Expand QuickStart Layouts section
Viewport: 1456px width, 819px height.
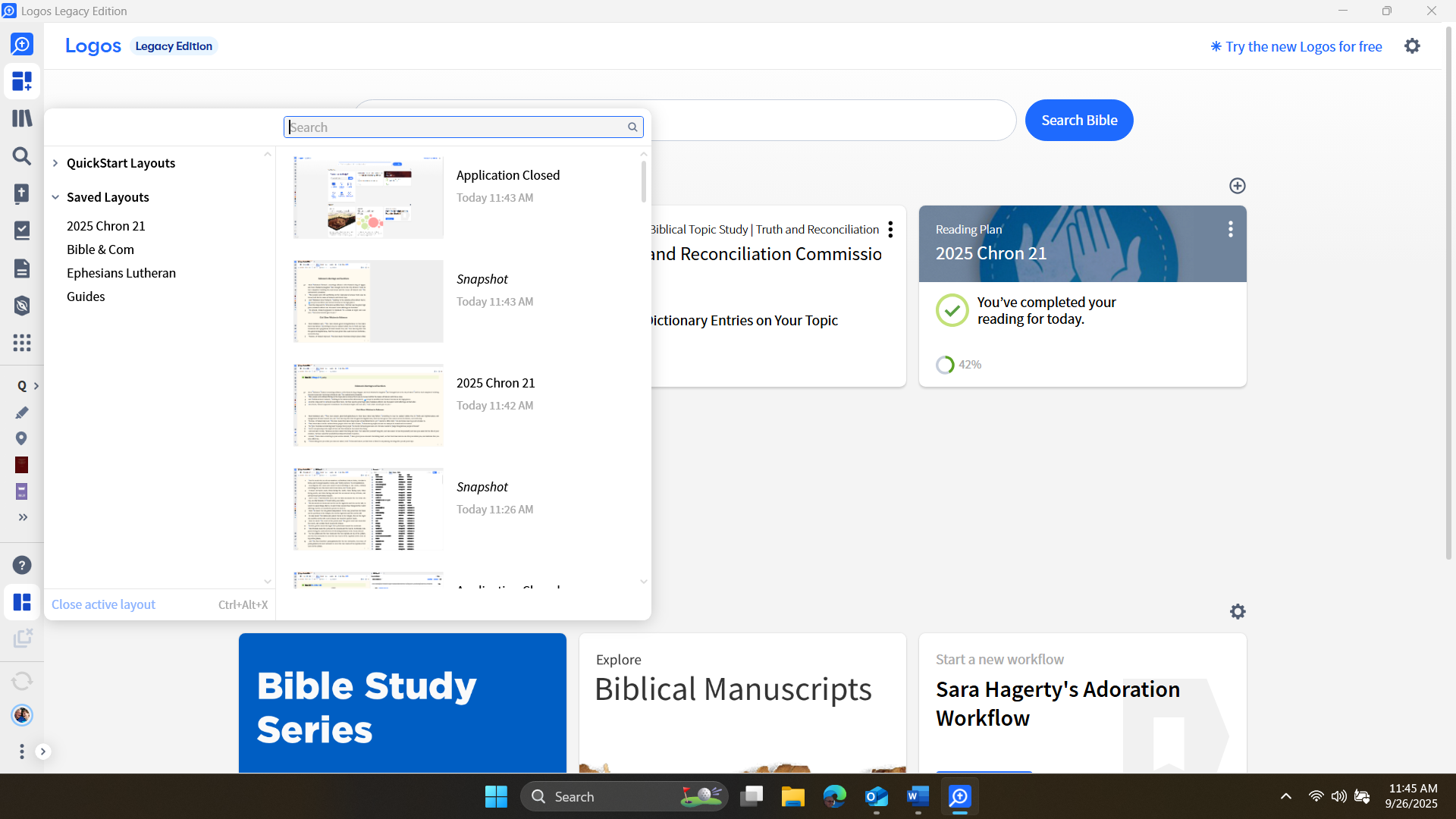tap(55, 163)
